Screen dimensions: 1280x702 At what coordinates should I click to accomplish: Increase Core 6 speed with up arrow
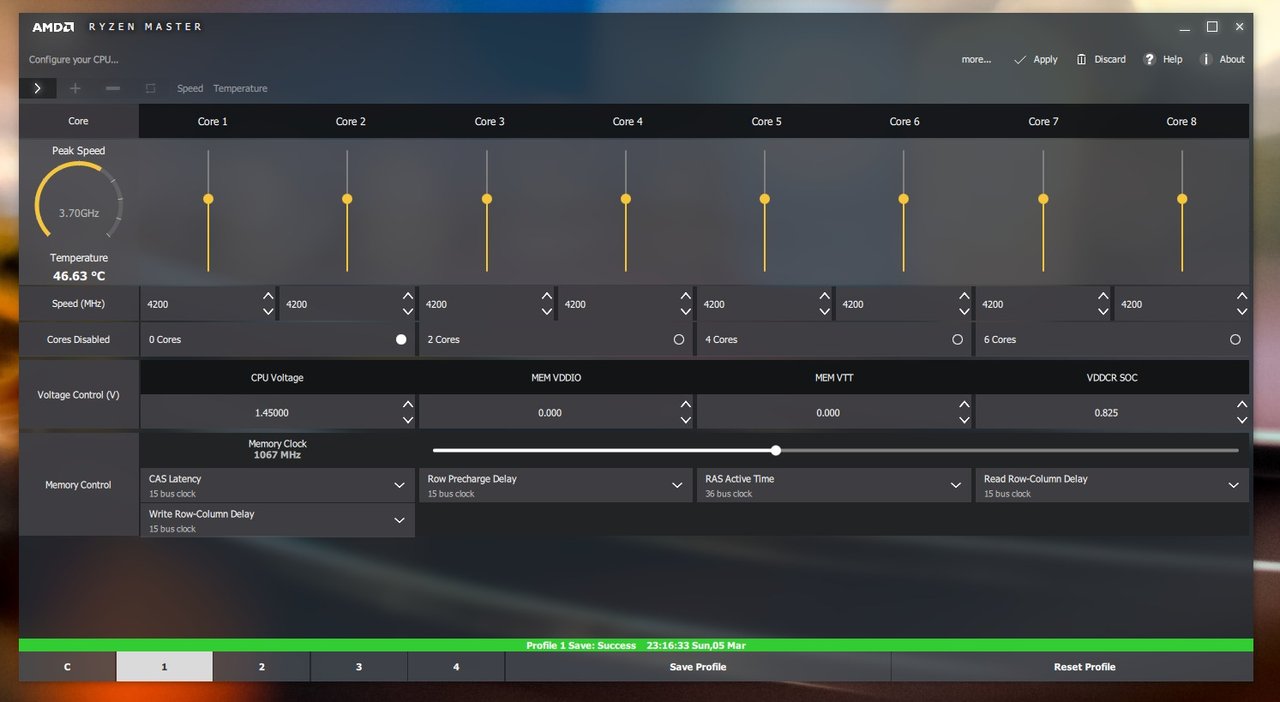pos(963,296)
